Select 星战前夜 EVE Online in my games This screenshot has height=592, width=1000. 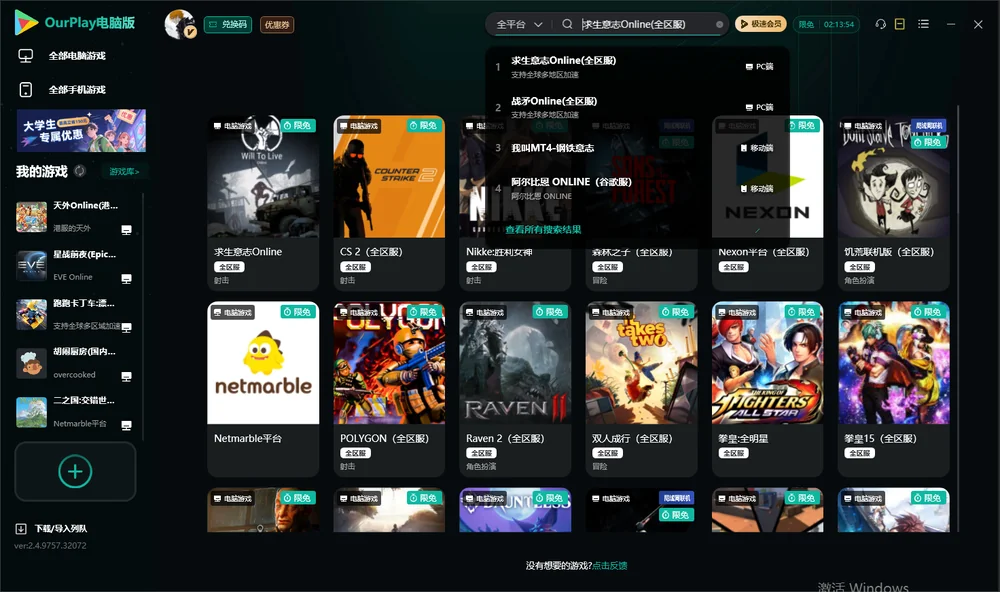pos(75,265)
